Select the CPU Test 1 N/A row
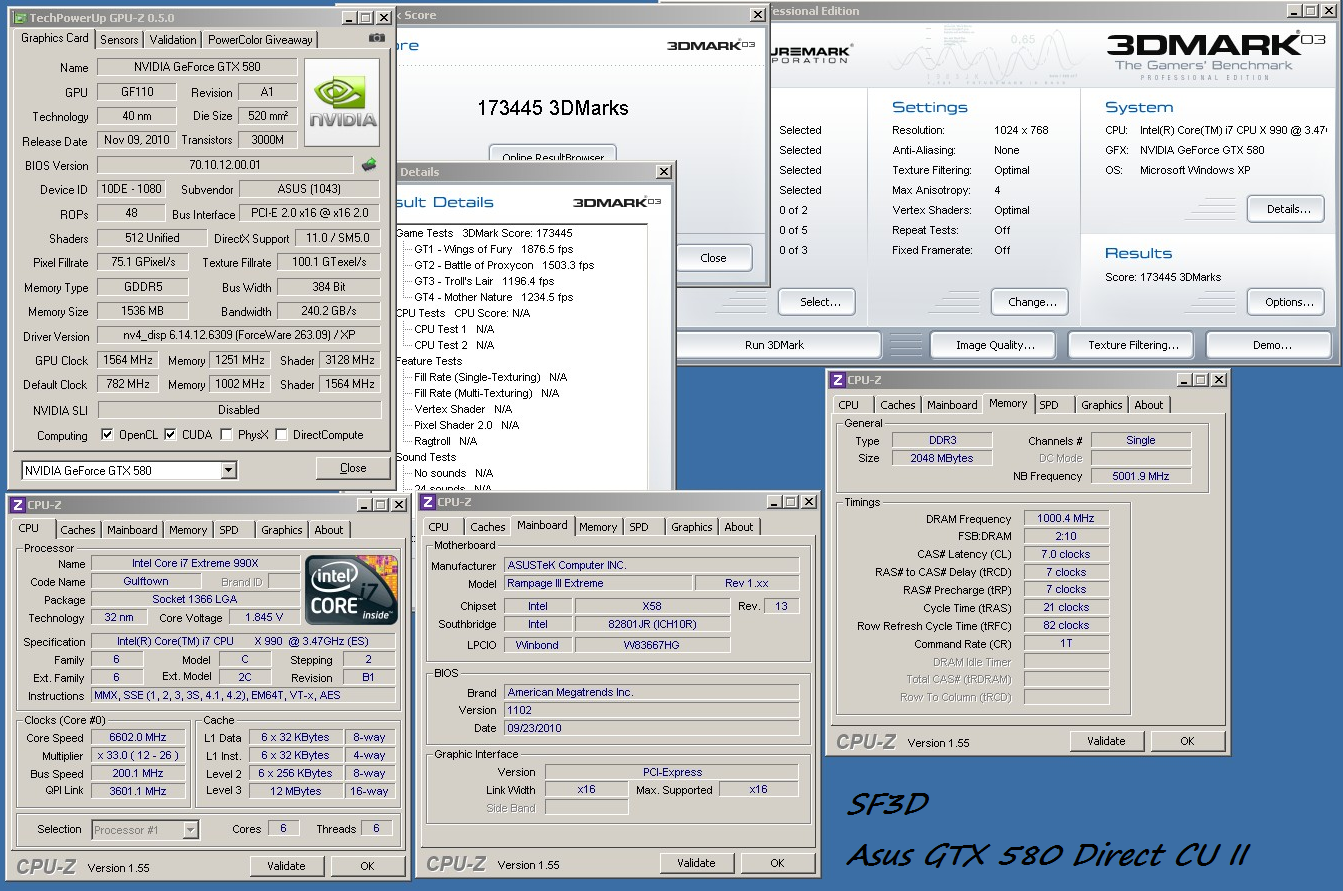The width and height of the screenshot is (1343, 891). click(454, 329)
